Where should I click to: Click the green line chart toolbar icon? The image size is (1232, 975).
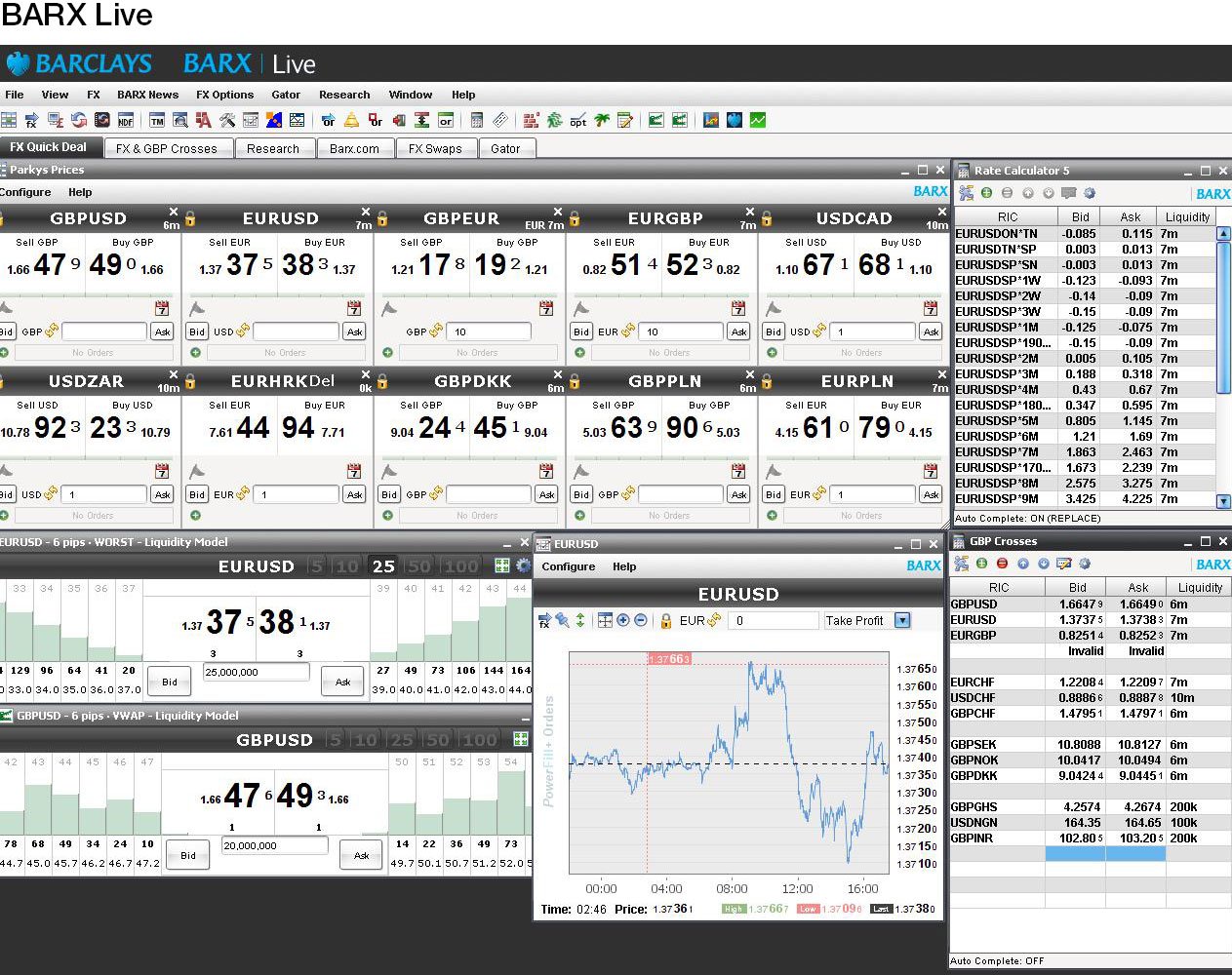[758, 120]
